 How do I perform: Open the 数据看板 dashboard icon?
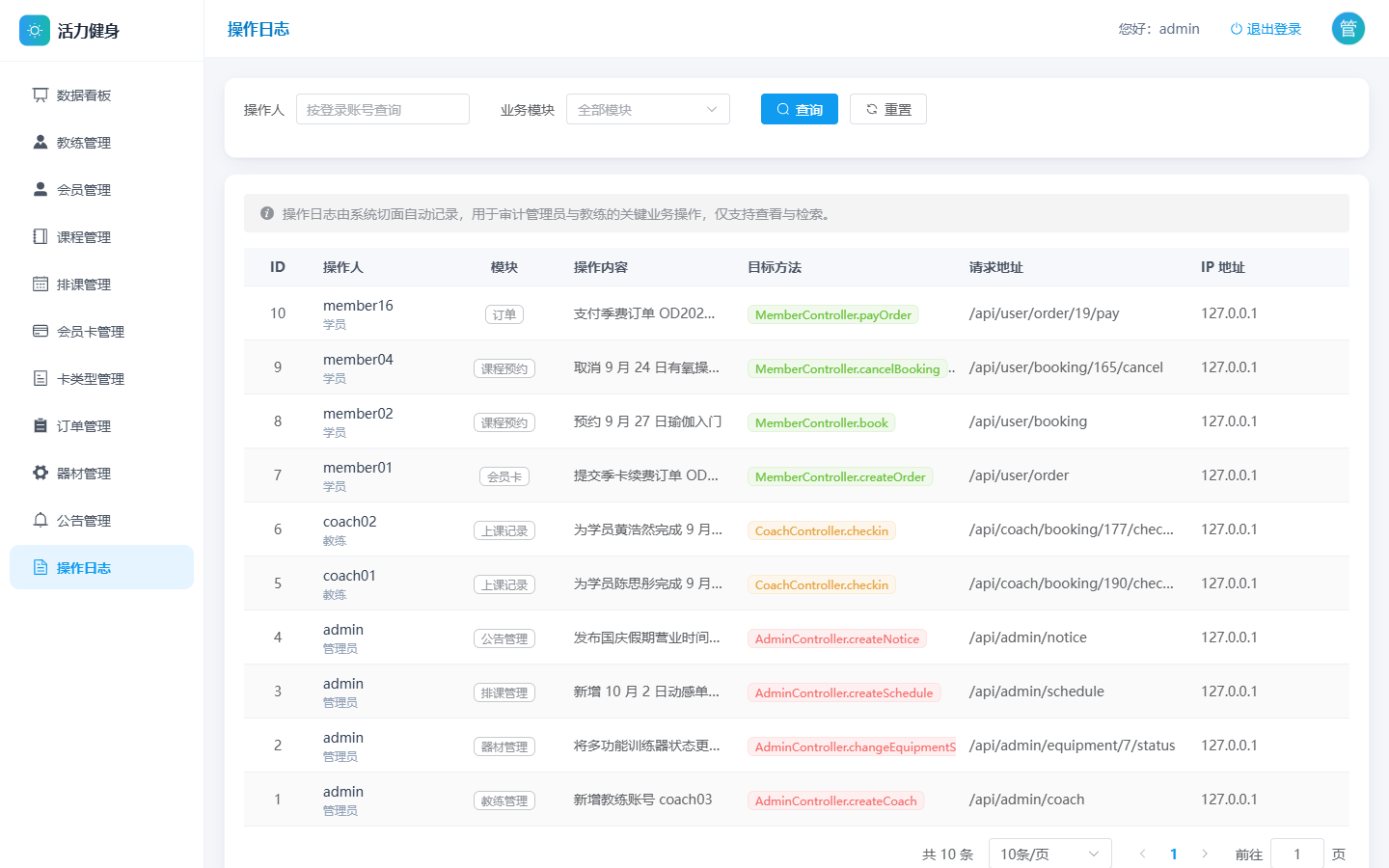click(x=41, y=95)
